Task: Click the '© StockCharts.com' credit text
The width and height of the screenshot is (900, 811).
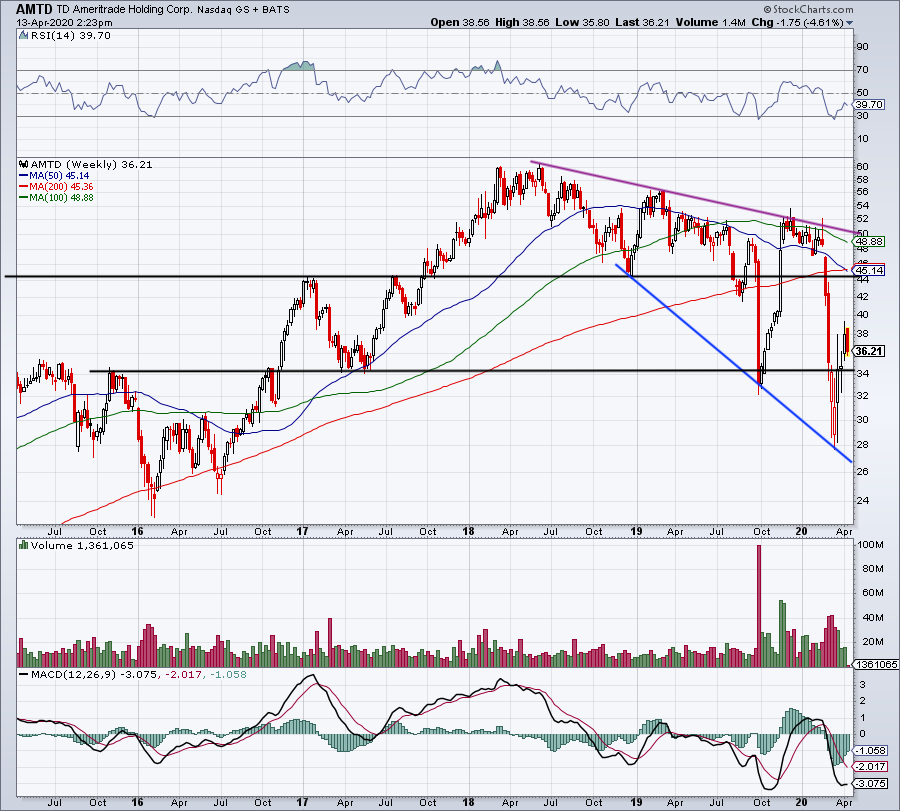Action: coord(809,9)
